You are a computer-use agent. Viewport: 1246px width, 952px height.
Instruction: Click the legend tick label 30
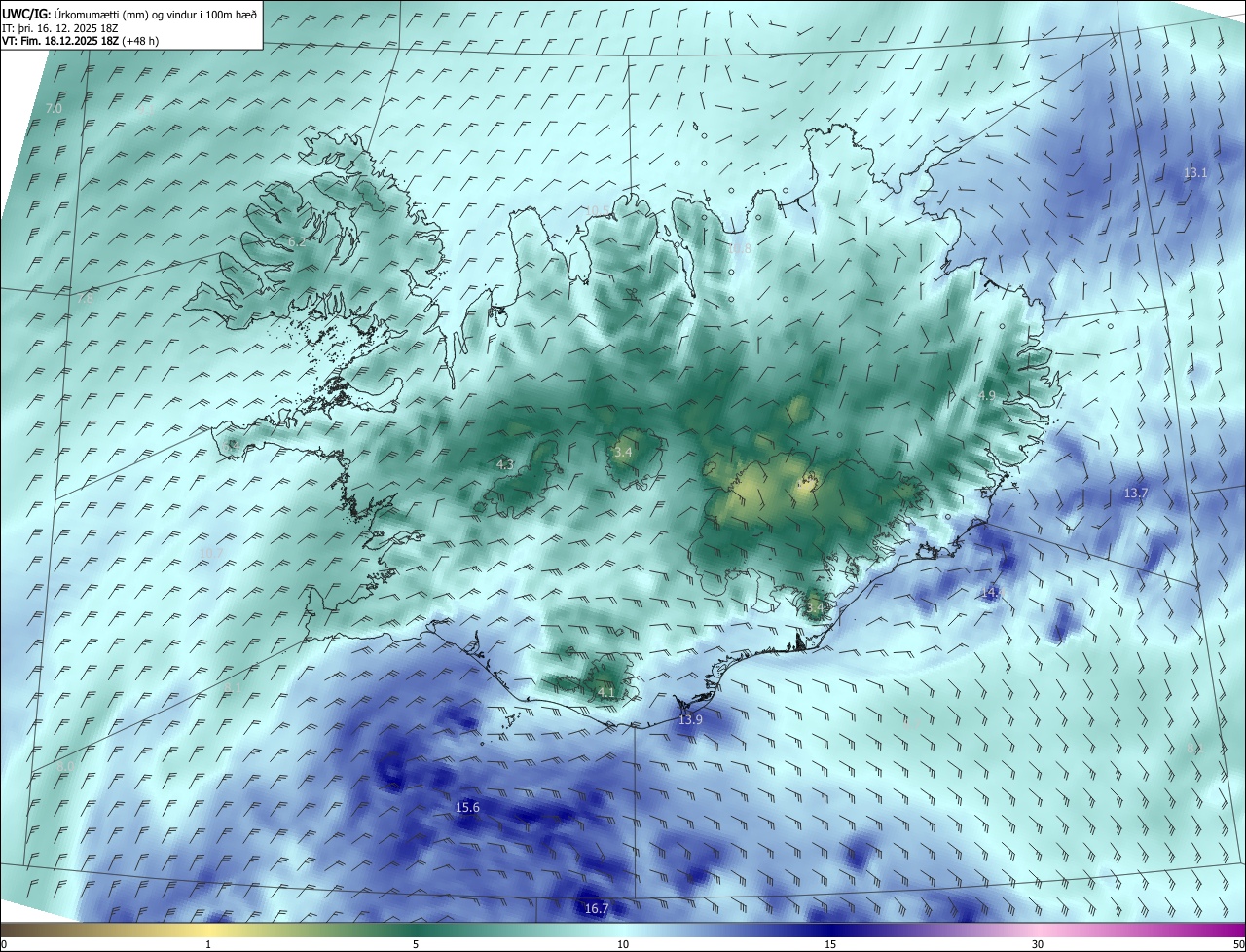pyautogui.click(x=1038, y=944)
